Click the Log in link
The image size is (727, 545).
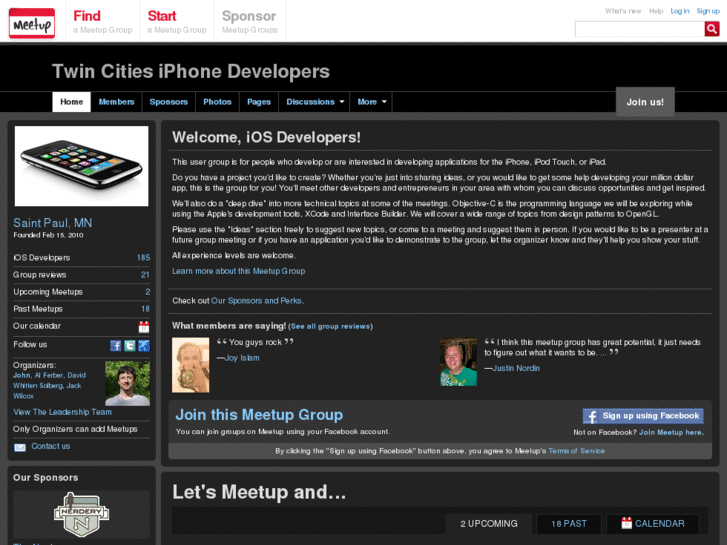(680, 11)
